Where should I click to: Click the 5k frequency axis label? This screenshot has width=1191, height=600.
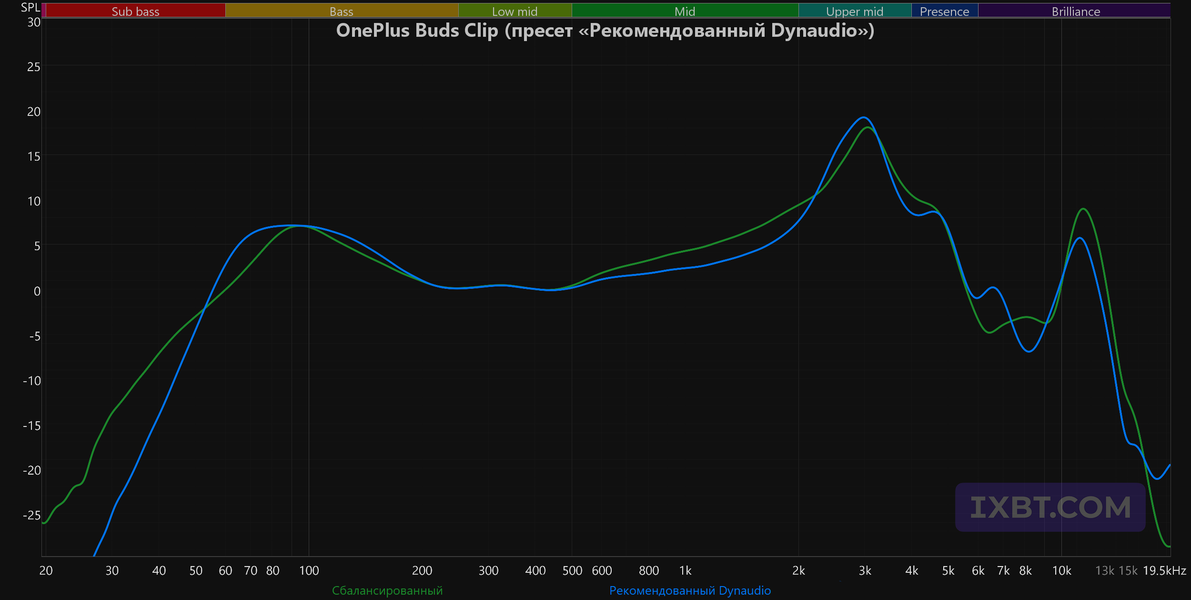948,571
